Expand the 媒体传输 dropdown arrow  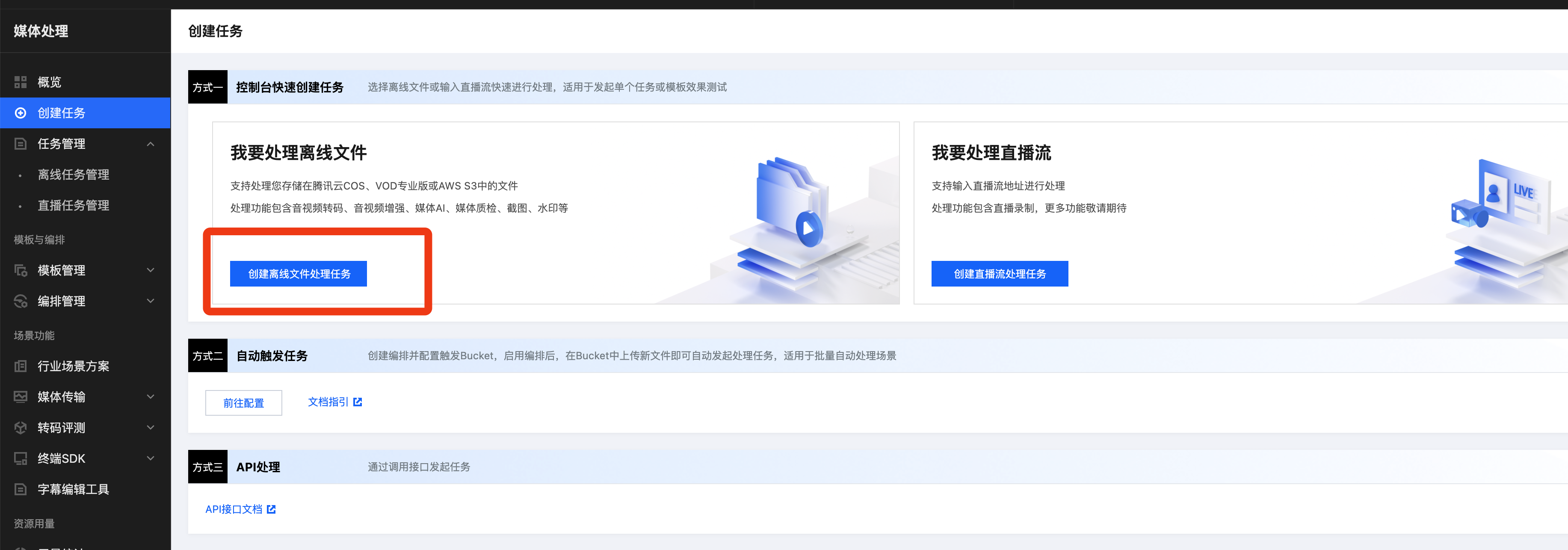(151, 397)
